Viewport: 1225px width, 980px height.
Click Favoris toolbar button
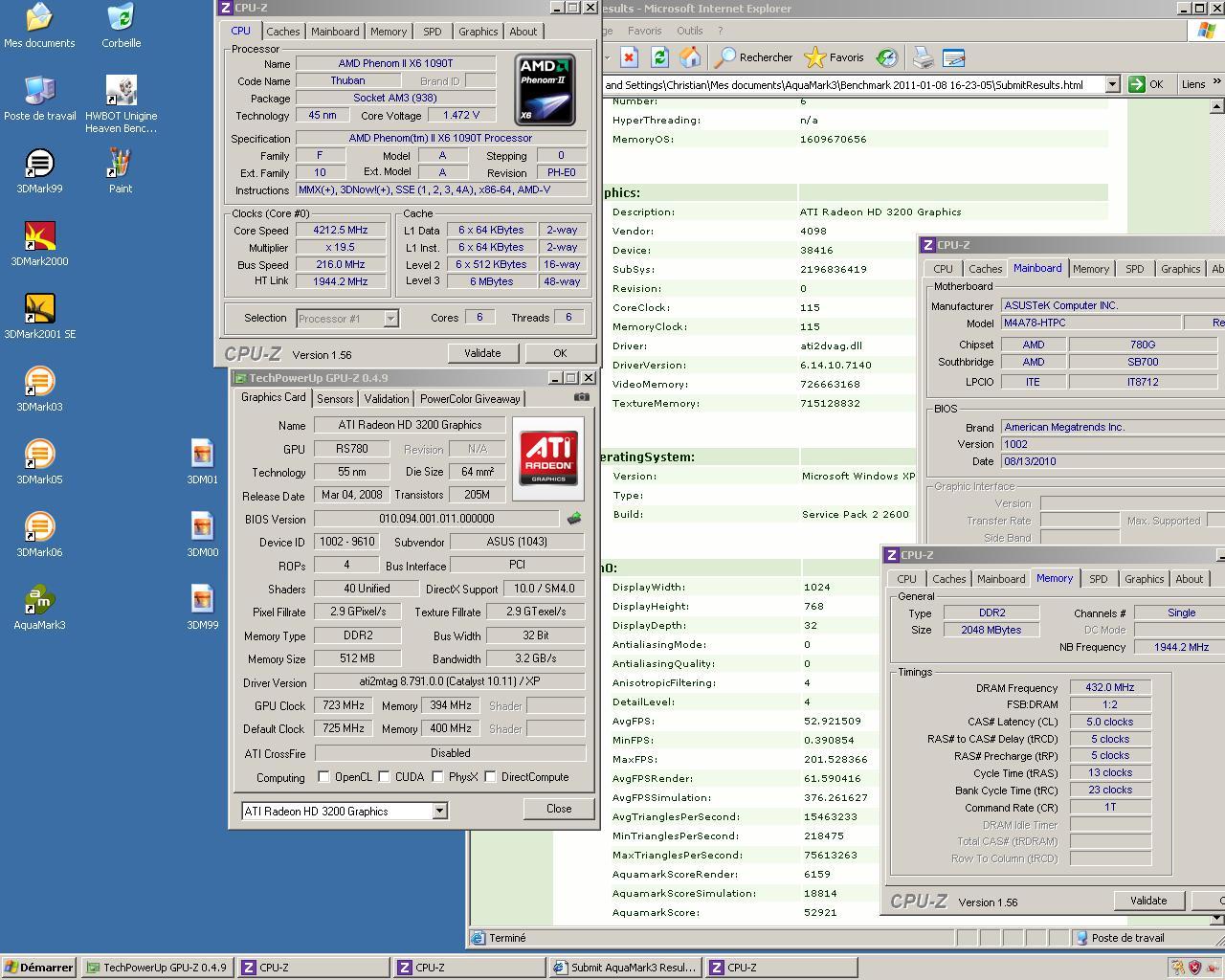coord(835,57)
